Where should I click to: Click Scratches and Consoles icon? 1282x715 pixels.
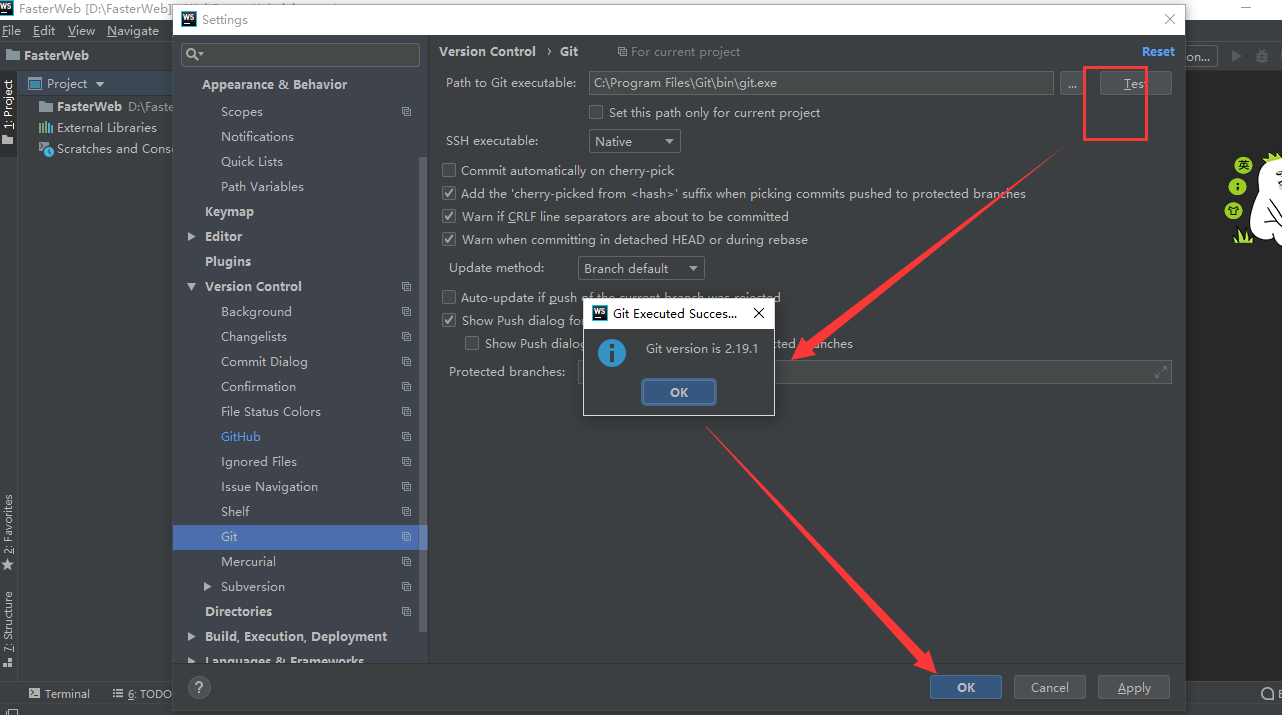coord(46,149)
